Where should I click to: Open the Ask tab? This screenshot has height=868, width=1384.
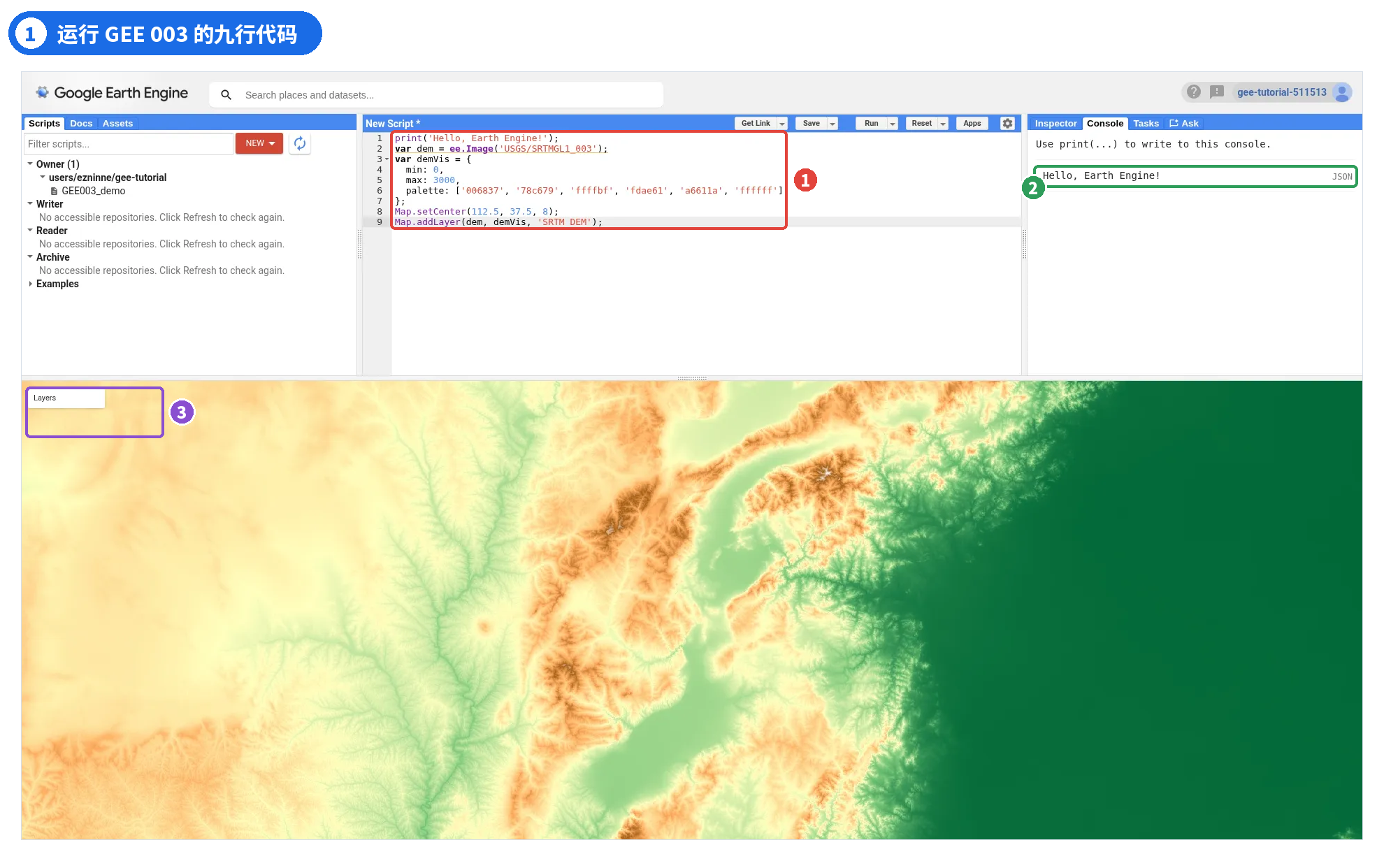(1183, 124)
